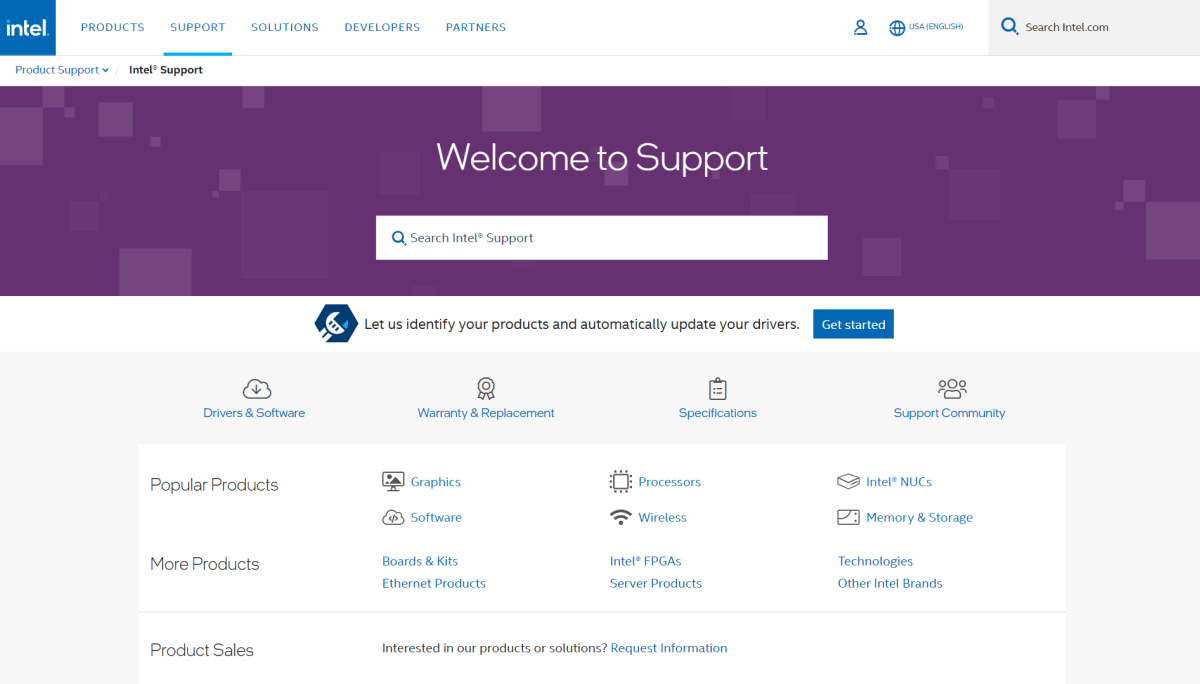Click the Software code cloud icon

[393, 518]
